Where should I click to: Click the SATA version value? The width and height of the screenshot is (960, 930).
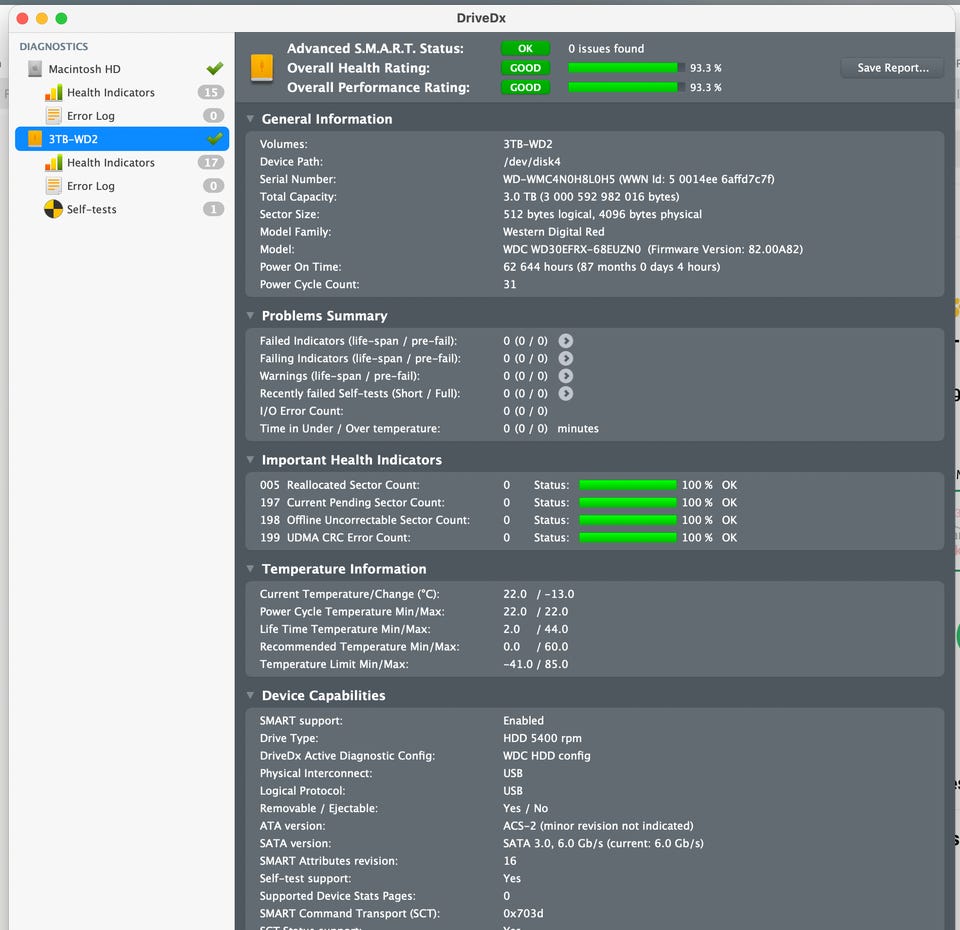(x=603, y=844)
